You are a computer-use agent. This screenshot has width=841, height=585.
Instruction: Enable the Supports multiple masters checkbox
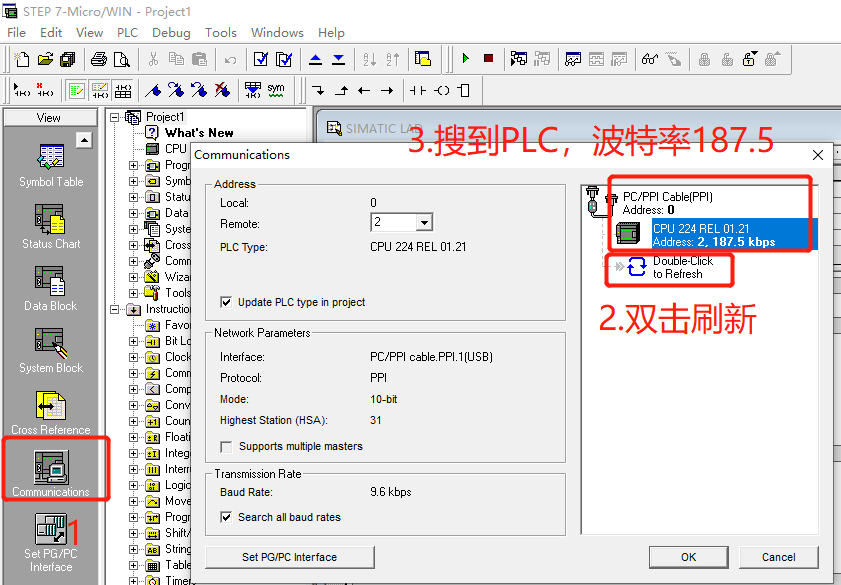(x=226, y=447)
